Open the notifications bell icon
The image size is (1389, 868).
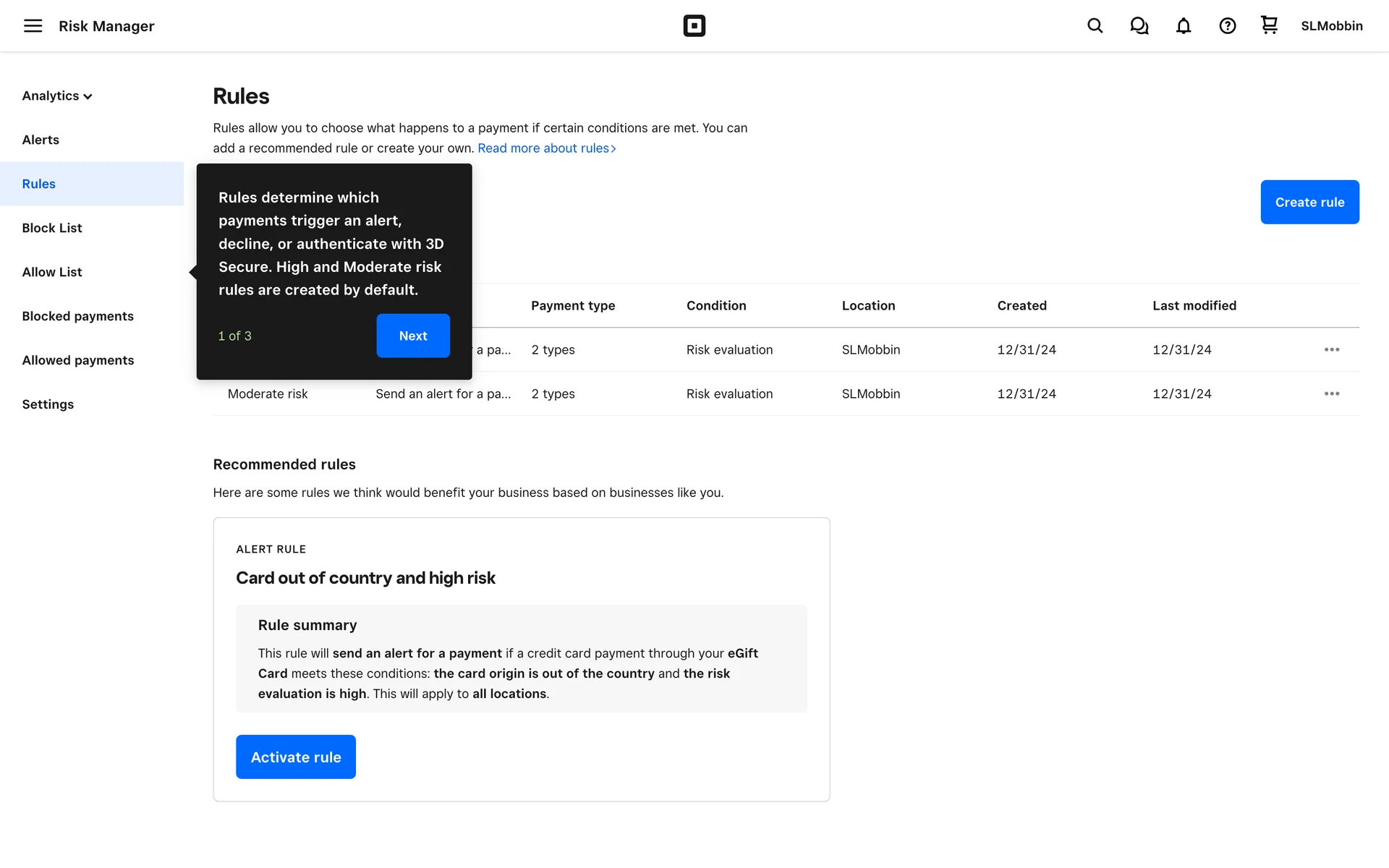[1183, 26]
